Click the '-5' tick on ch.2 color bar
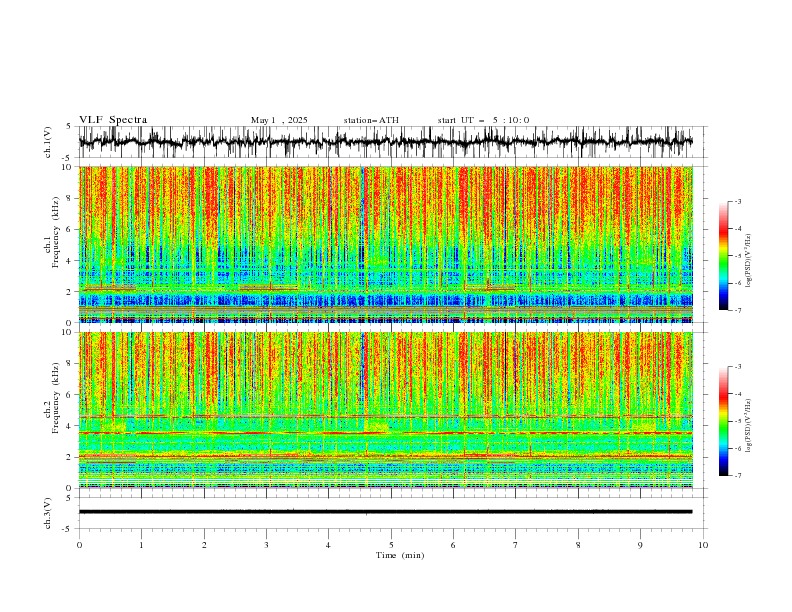The image size is (792, 612). click(x=737, y=421)
